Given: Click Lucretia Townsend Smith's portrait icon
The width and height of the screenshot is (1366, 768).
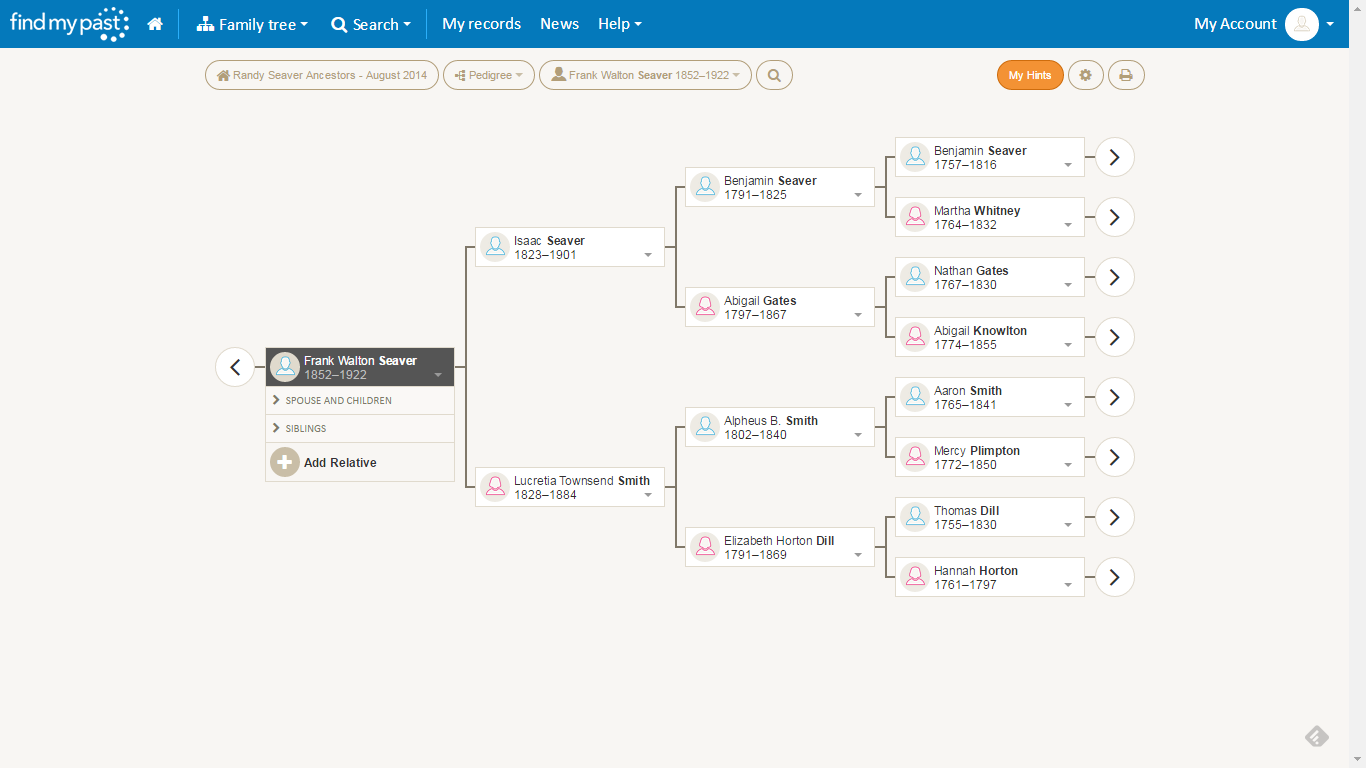Looking at the screenshot, I should (x=495, y=487).
